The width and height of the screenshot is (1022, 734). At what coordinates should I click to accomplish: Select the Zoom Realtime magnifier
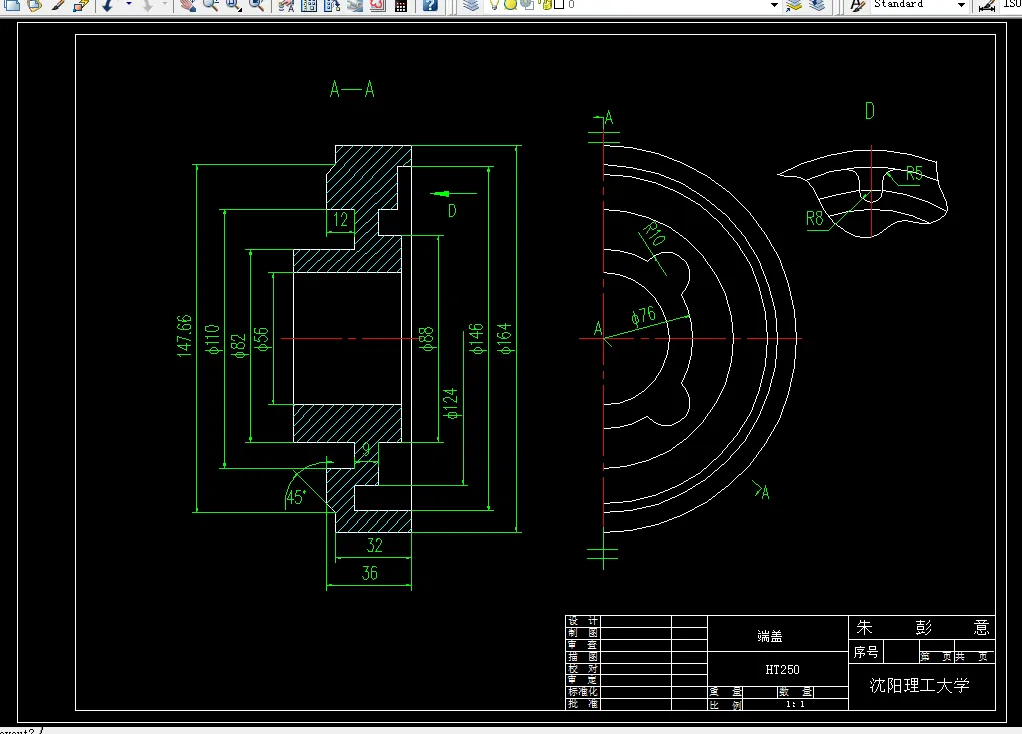tap(210, 5)
